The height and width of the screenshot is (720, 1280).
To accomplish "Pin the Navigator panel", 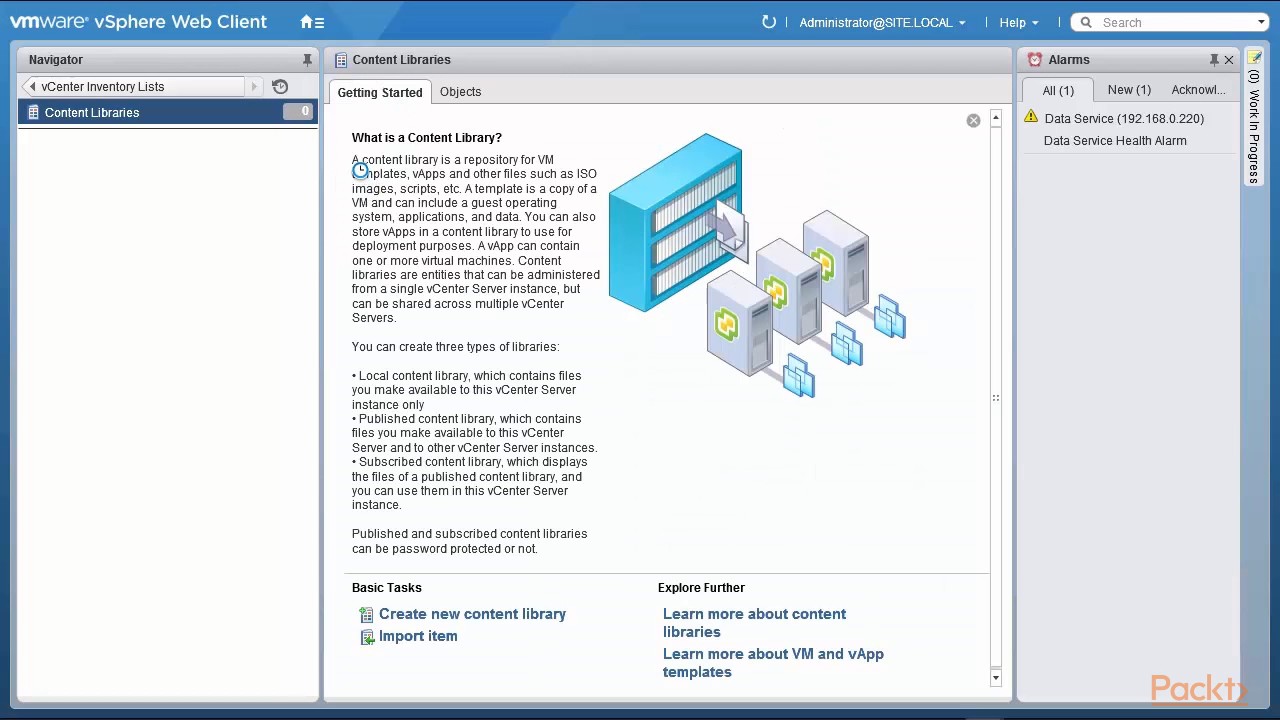I will tap(307, 60).
